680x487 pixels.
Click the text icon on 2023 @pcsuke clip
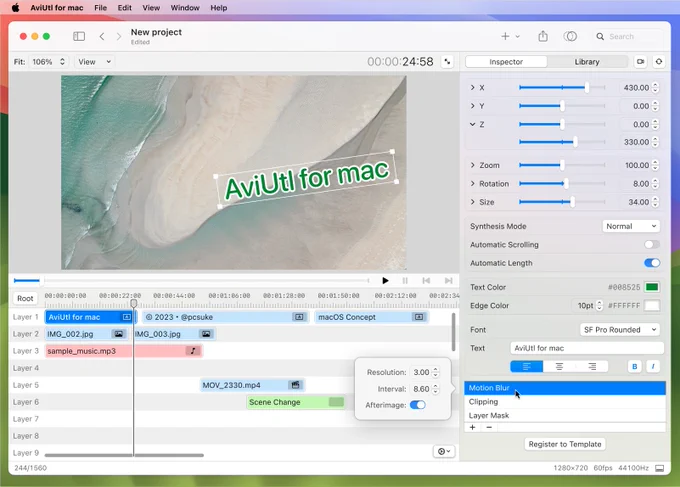299,317
